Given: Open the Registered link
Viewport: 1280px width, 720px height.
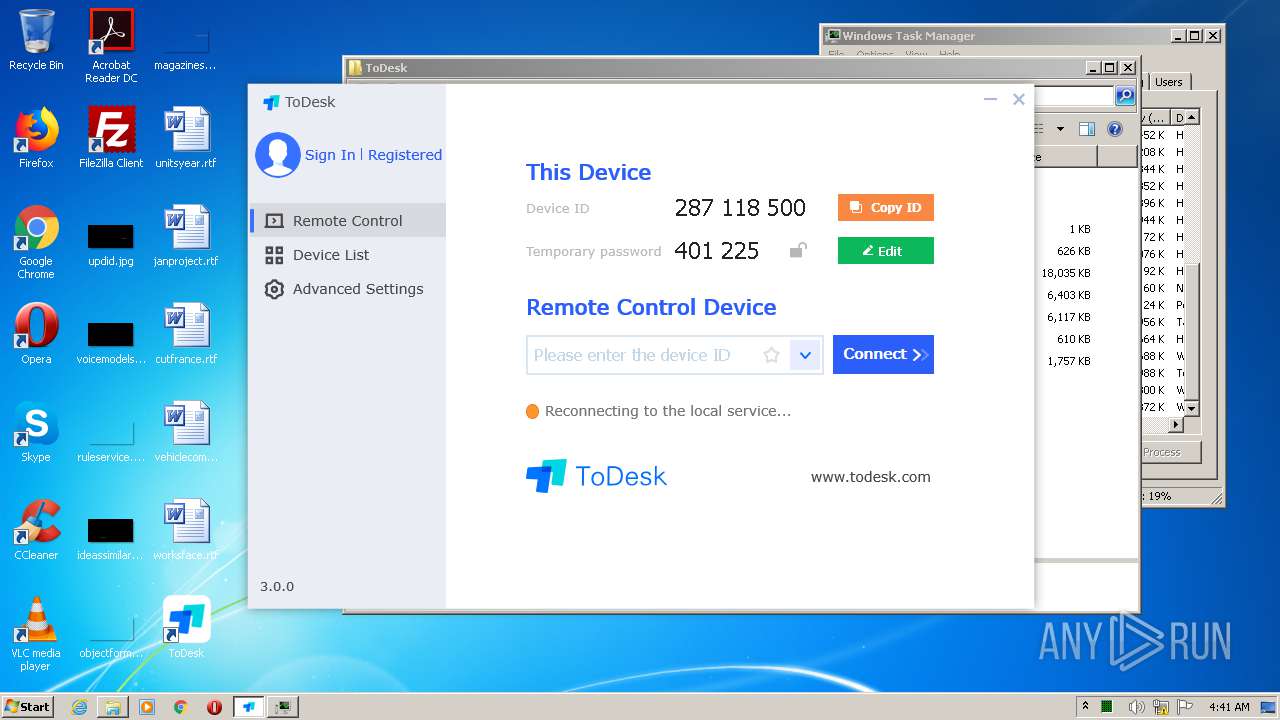Looking at the screenshot, I should [x=405, y=155].
